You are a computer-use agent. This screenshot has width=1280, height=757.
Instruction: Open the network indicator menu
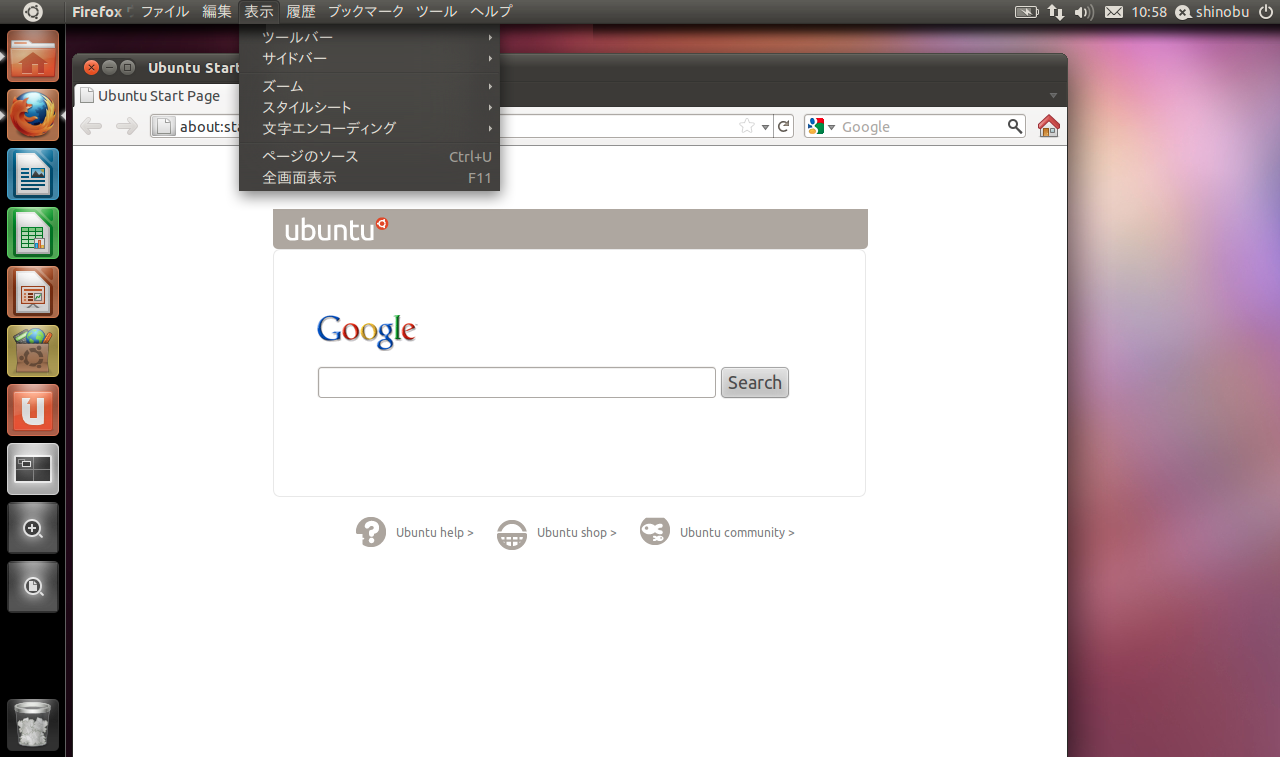pyautogui.click(x=1056, y=12)
